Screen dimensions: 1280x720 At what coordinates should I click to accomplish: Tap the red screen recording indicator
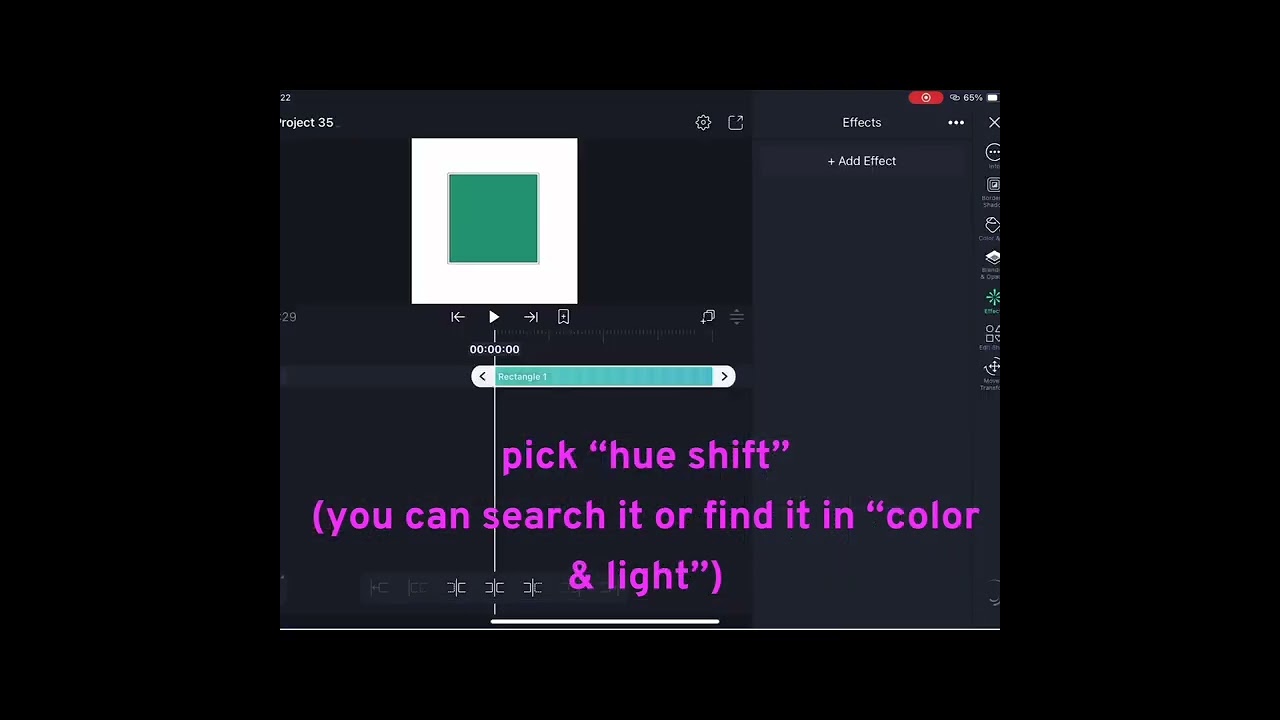pyautogui.click(x=925, y=97)
